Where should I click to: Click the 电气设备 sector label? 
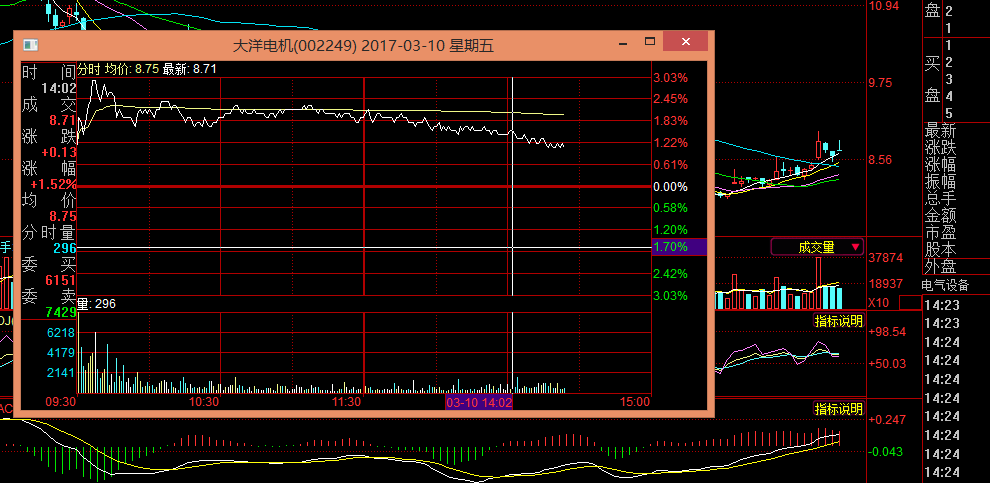coord(945,285)
